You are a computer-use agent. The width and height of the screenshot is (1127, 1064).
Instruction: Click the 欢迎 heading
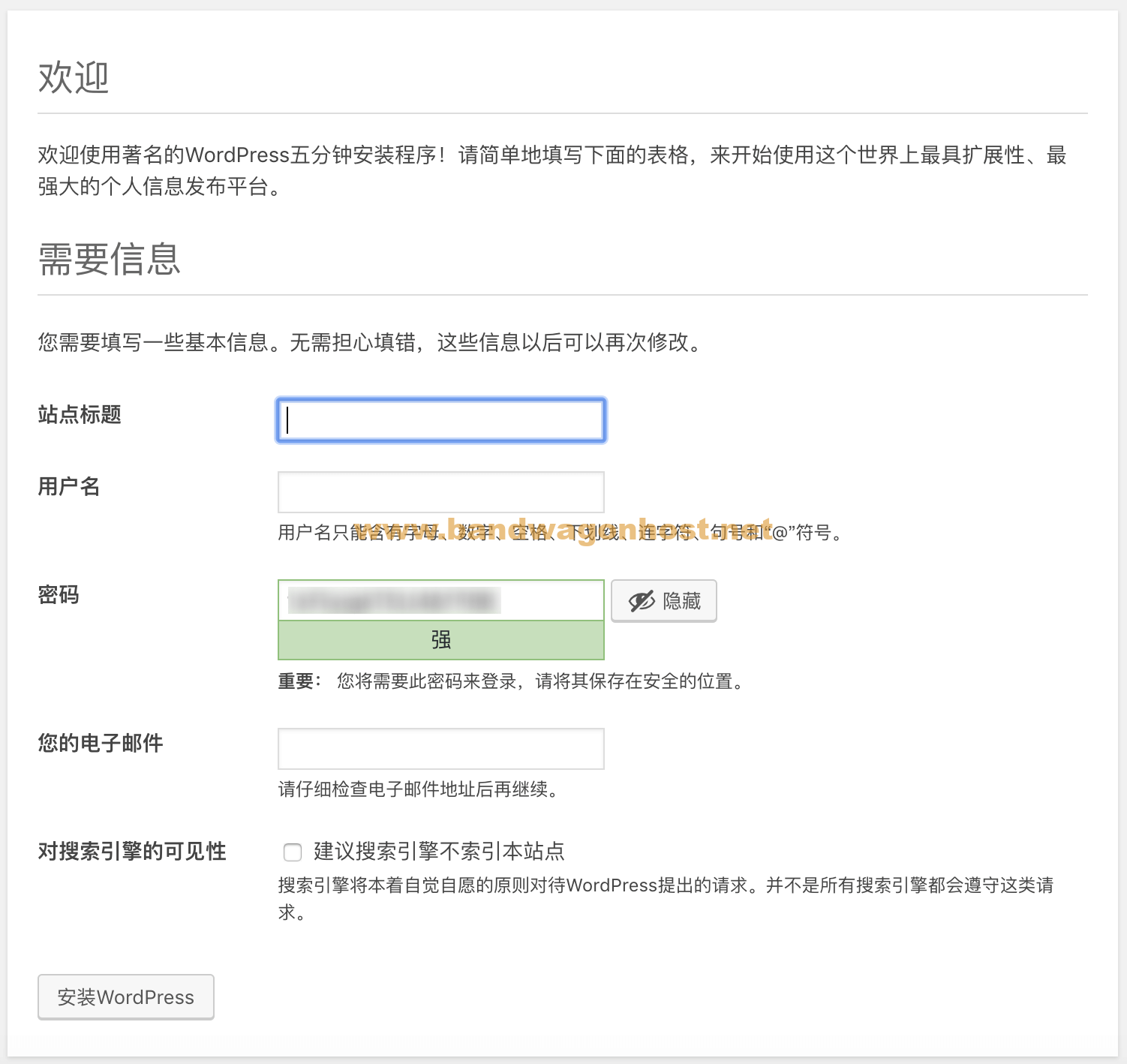74,77
